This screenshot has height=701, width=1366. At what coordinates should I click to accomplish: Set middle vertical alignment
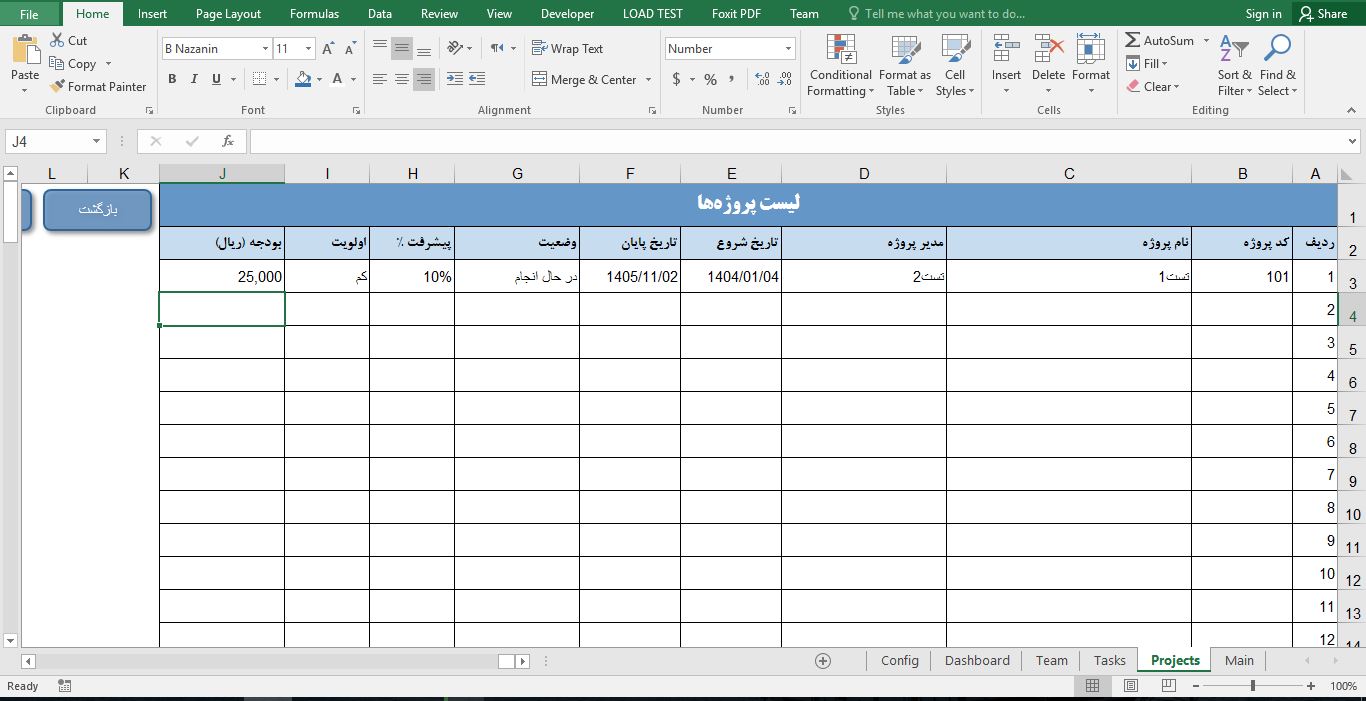click(402, 47)
